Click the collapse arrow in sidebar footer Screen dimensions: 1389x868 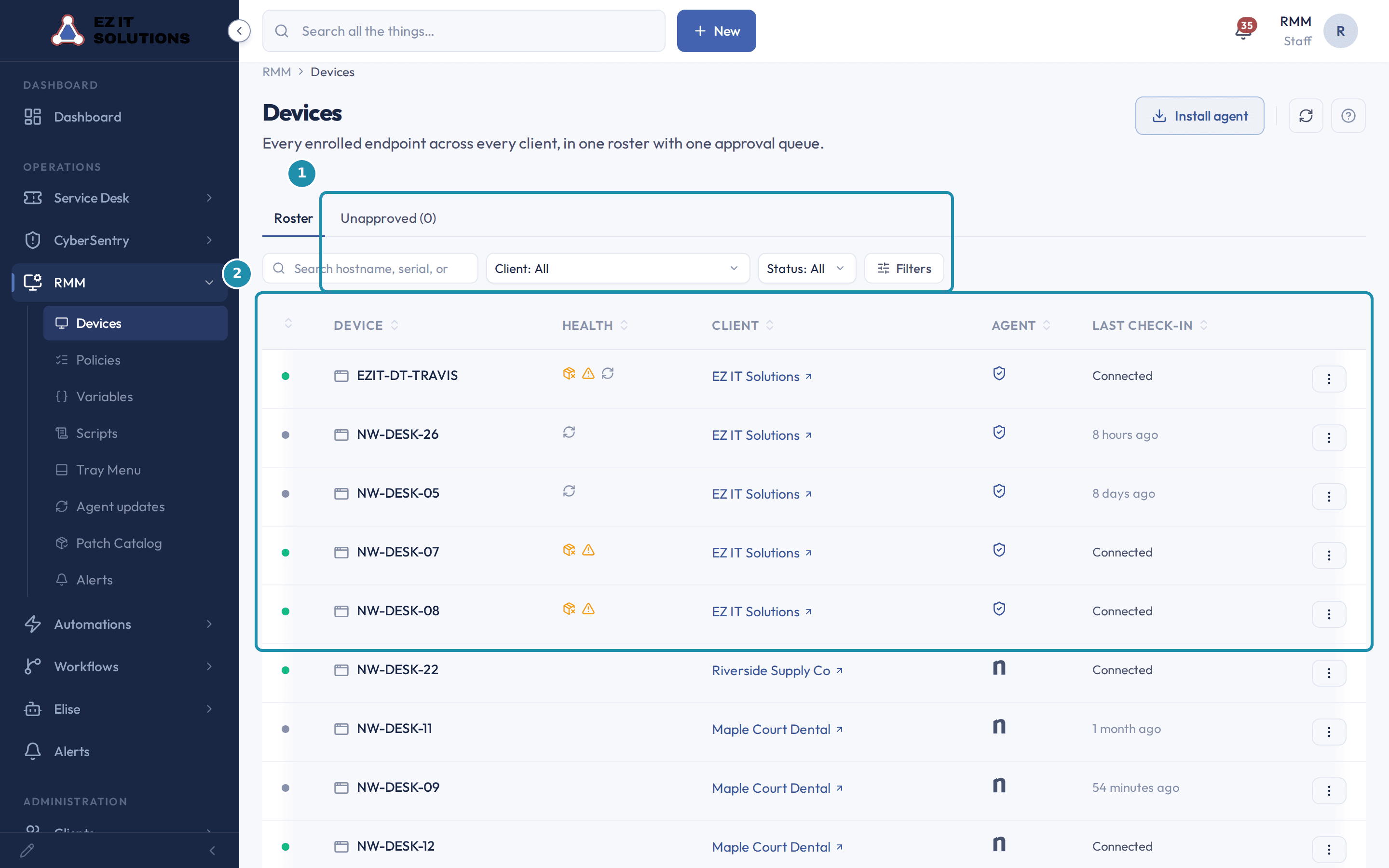[x=212, y=850]
